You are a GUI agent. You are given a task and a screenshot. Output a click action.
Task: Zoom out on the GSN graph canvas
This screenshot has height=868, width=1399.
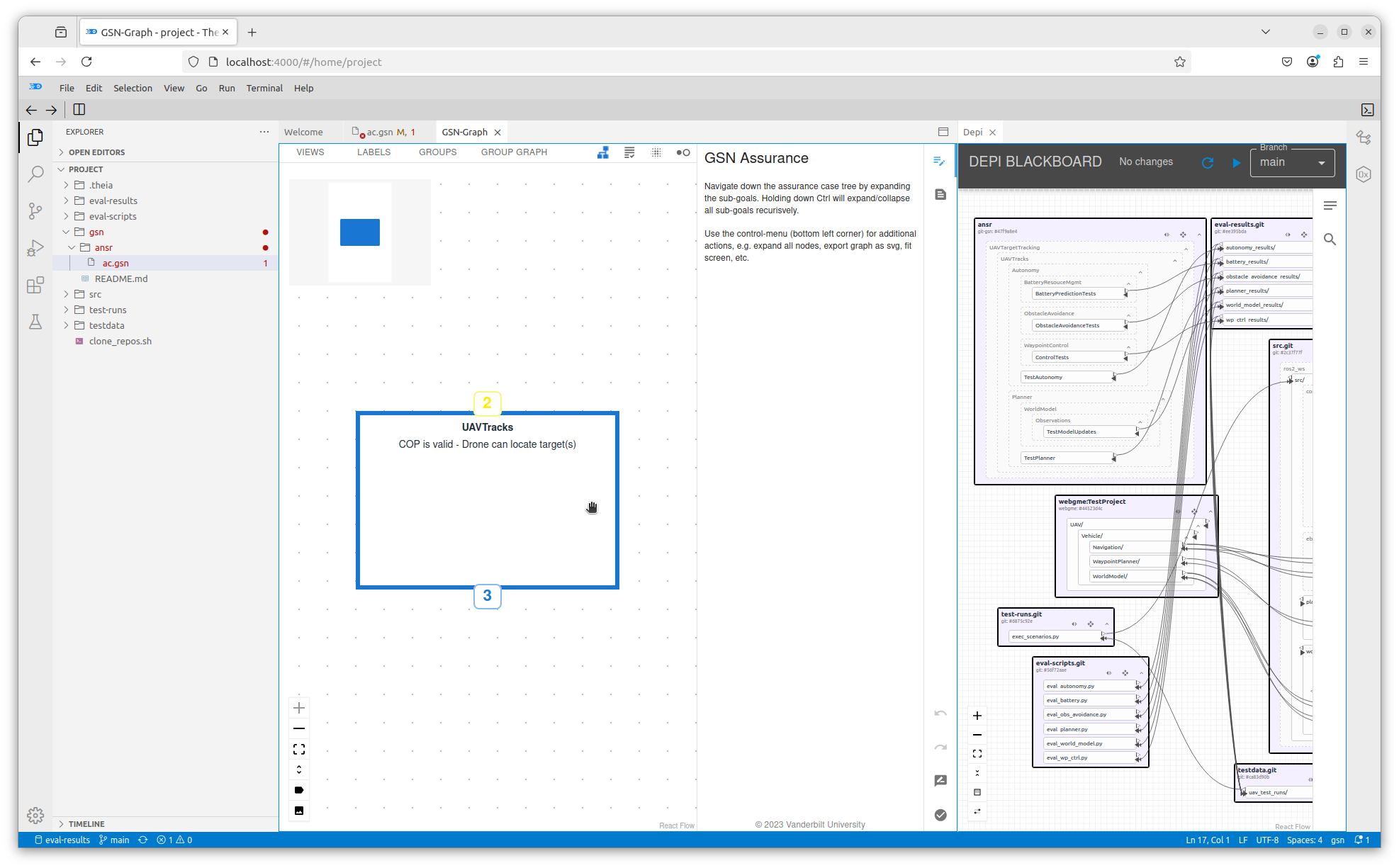[x=299, y=728]
